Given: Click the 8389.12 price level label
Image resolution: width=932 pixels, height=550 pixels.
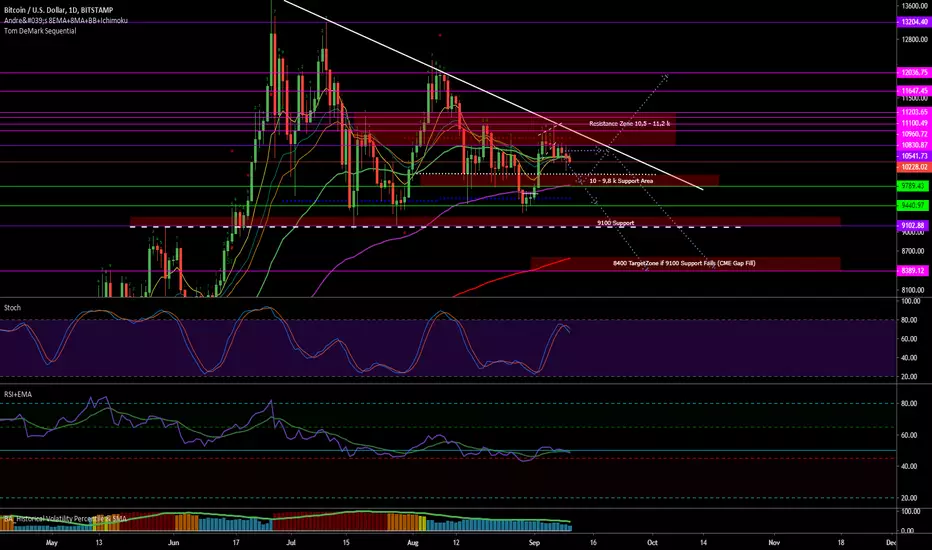Looking at the screenshot, I should click(x=912, y=271).
